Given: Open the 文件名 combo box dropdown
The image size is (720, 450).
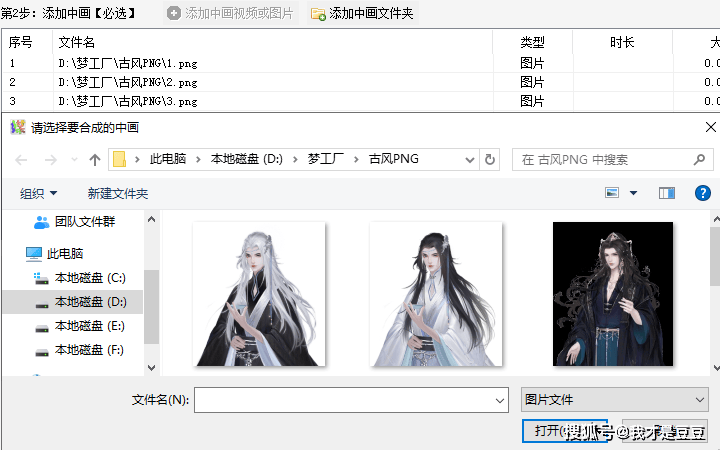Looking at the screenshot, I should 500,400.
